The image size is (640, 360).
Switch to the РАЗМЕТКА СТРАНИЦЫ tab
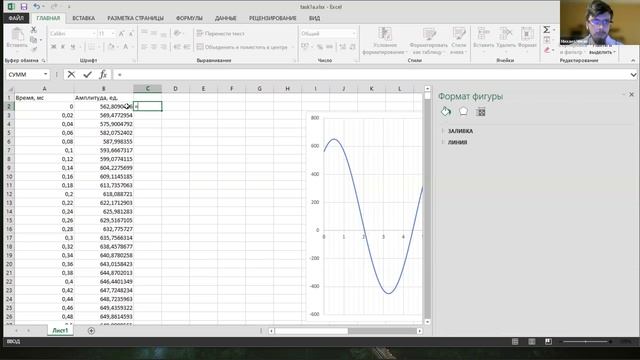pyautogui.click(x=136, y=18)
